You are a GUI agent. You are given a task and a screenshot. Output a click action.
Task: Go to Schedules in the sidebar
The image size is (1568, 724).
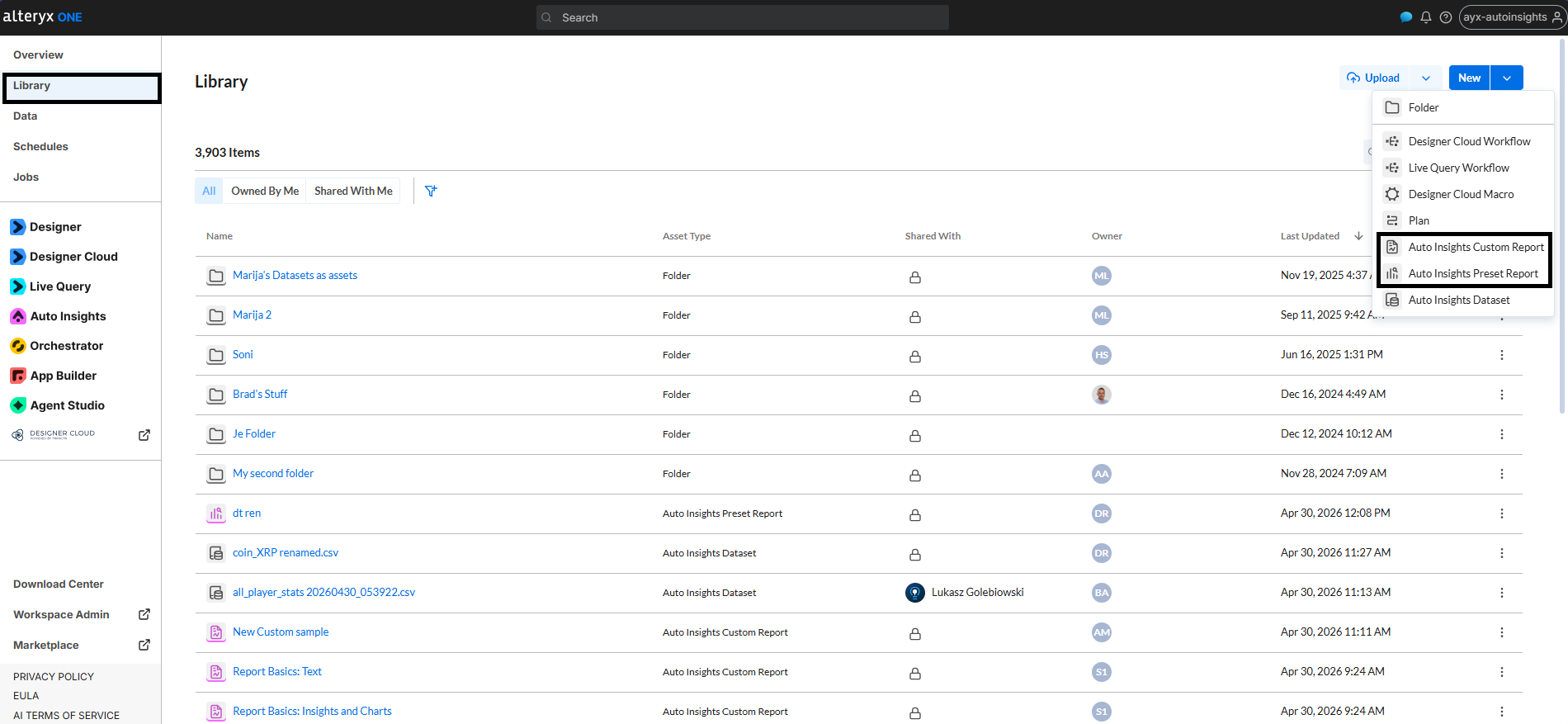pyautogui.click(x=40, y=147)
